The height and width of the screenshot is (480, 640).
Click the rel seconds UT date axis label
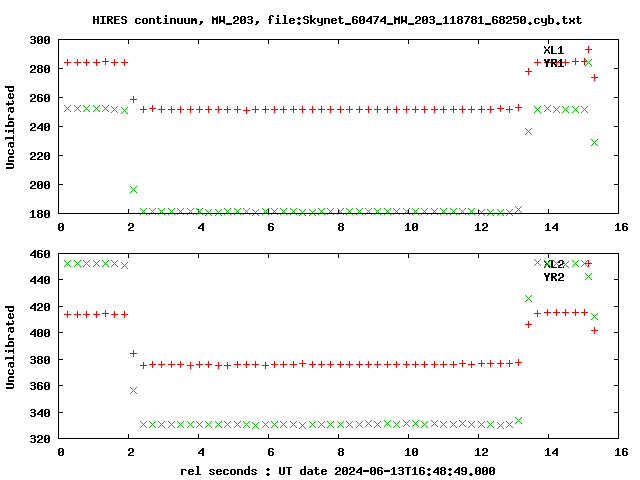338,471
